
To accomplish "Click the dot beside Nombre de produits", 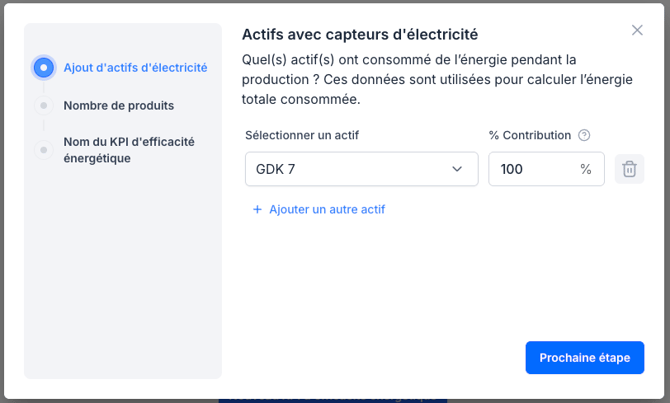I will (x=44, y=105).
